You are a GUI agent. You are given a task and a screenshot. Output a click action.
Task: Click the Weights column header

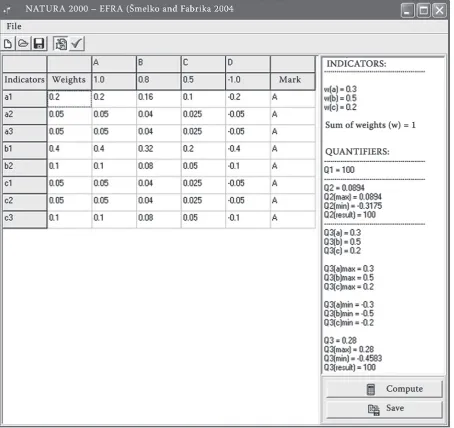(x=69, y=81)
